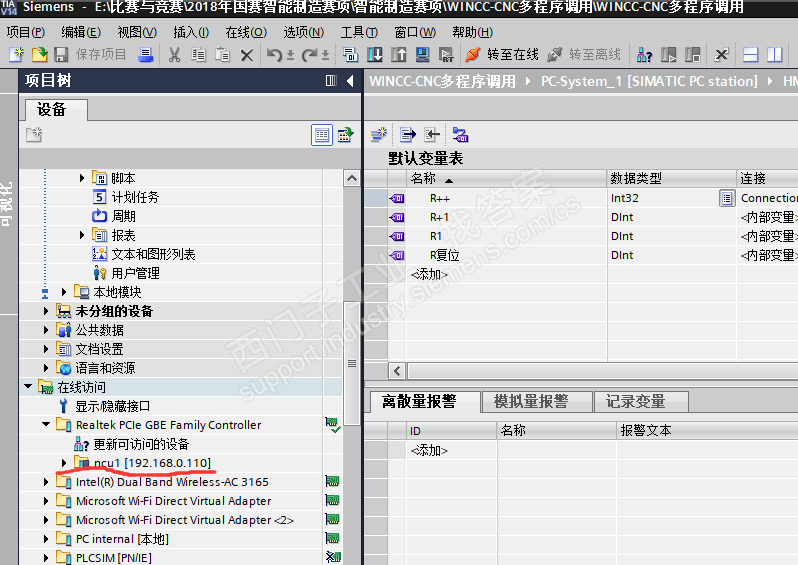Go online with 转至在线 icon
798x565 pixels.
click(473, 54)
